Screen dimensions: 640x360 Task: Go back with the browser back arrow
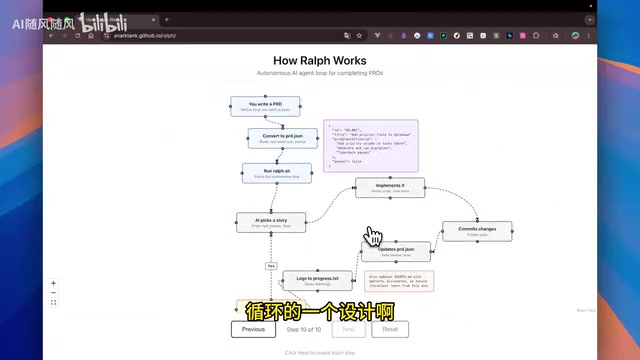tap(51, 36)
